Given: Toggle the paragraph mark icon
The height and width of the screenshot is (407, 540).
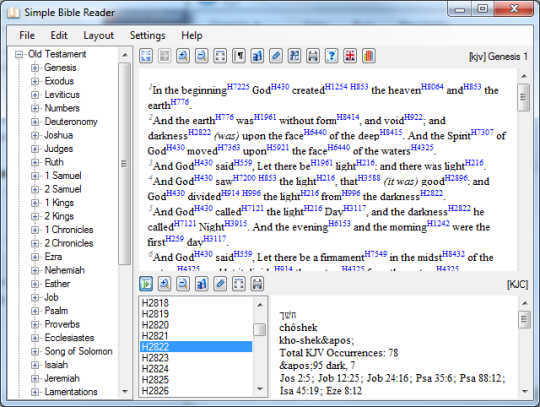Looking at the screenshot, I should point(239,56).
